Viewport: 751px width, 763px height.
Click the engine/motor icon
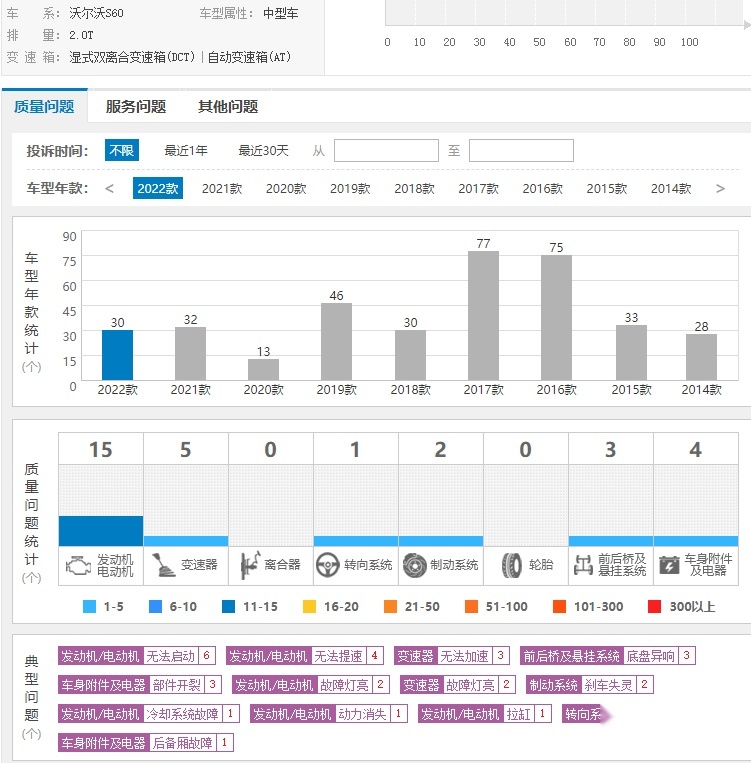(78, 565)
